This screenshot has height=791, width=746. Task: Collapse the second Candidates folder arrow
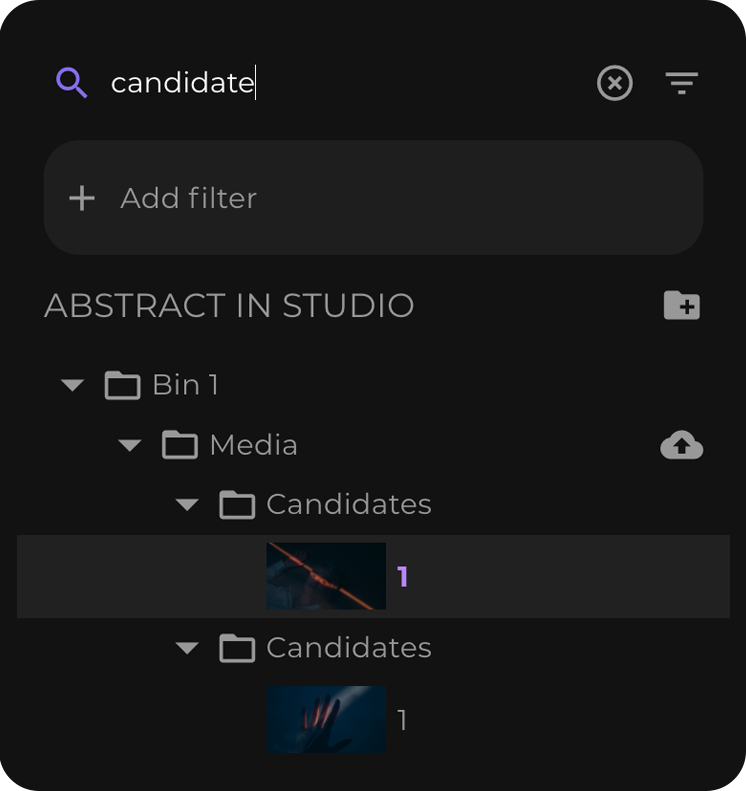tap(187, 648)
